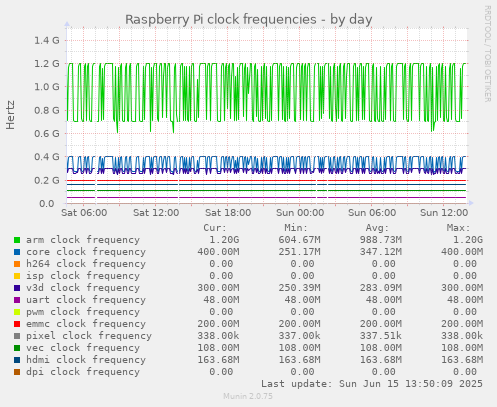497x407 pixels.
Task: Select the "isp clock frequency" legend label
Action: click(x=83, y=276)
